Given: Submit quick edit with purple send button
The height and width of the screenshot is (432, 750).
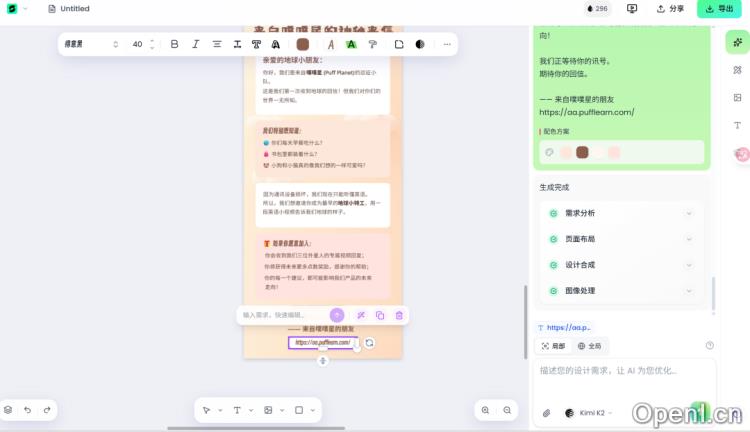Looking at the screenshot, I should 337,315.
